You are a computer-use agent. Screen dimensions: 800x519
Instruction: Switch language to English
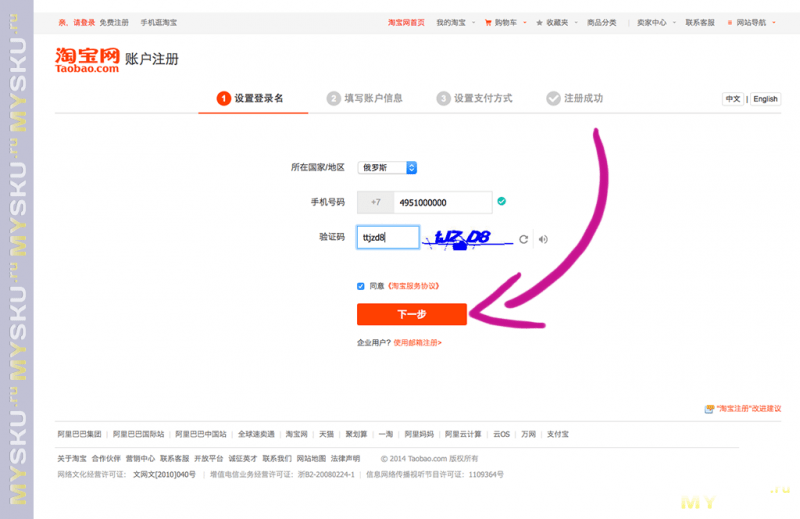tap(765, 99)
